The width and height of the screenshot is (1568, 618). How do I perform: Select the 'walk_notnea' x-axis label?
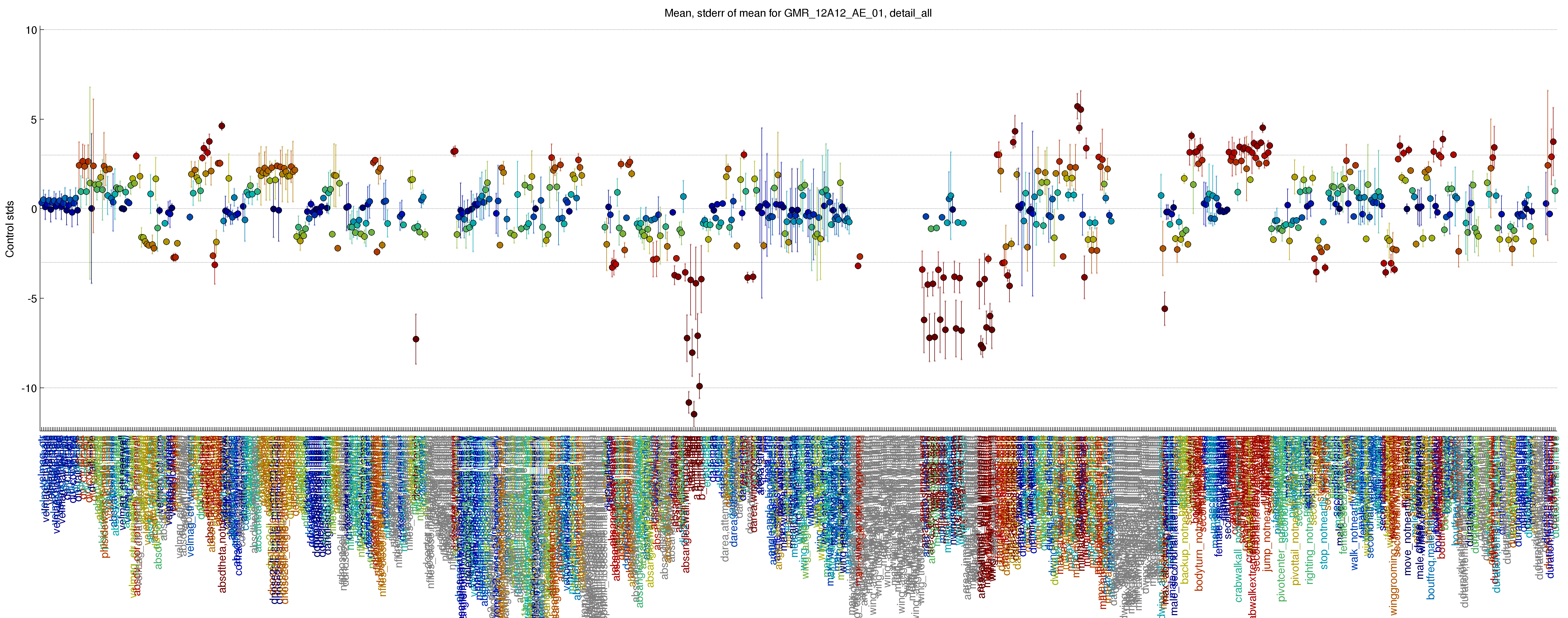[1354, 541]
